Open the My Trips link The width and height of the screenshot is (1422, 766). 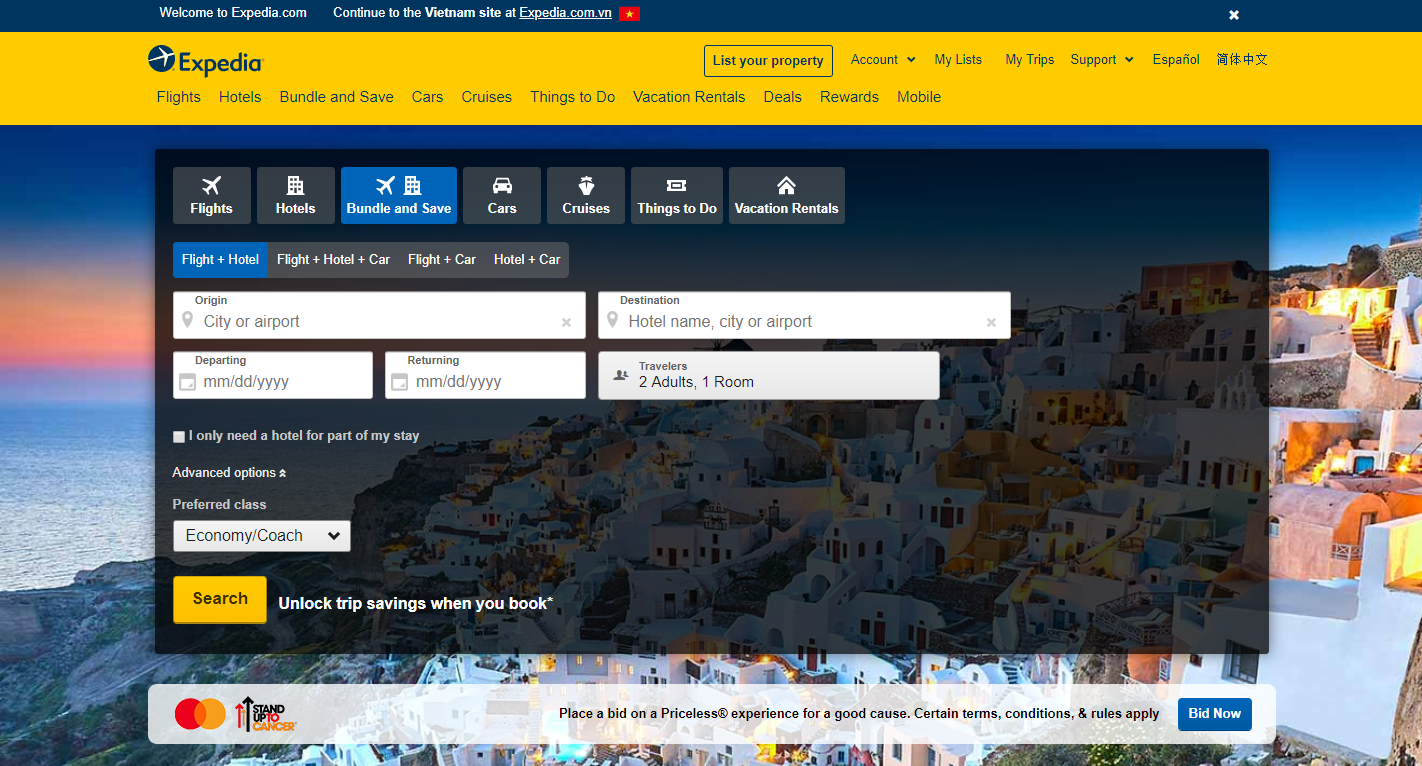coord(1030,60)
